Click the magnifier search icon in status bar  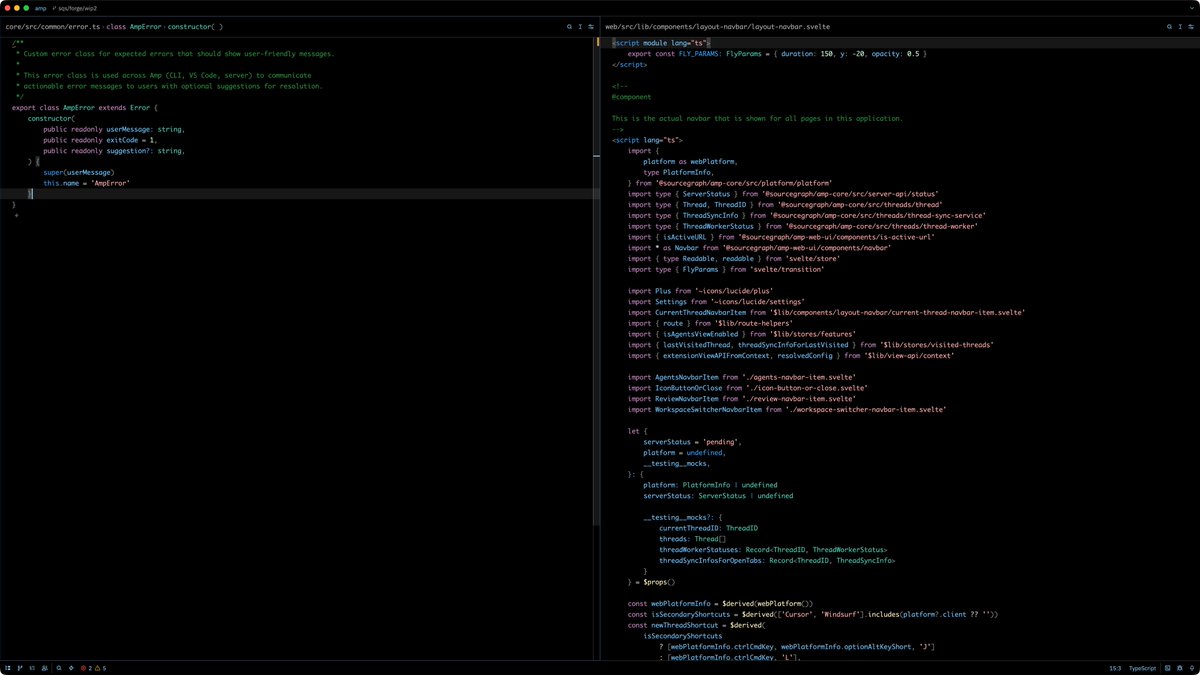(59, 668)
